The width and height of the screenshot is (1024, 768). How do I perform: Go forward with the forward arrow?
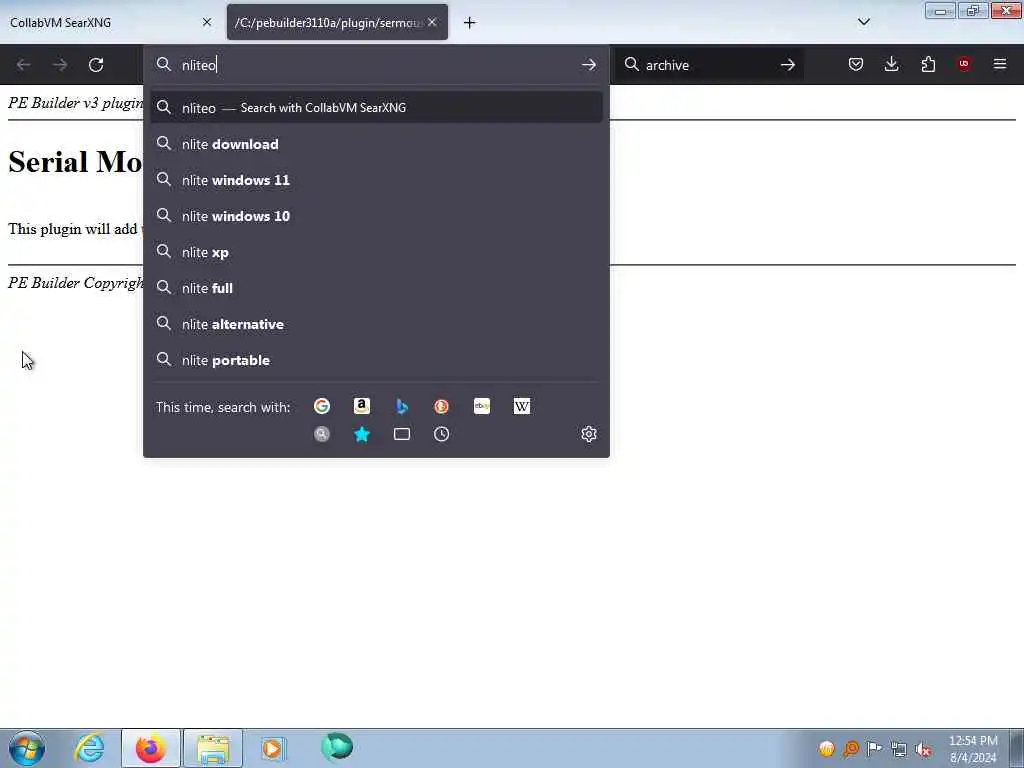coord(59,65)
